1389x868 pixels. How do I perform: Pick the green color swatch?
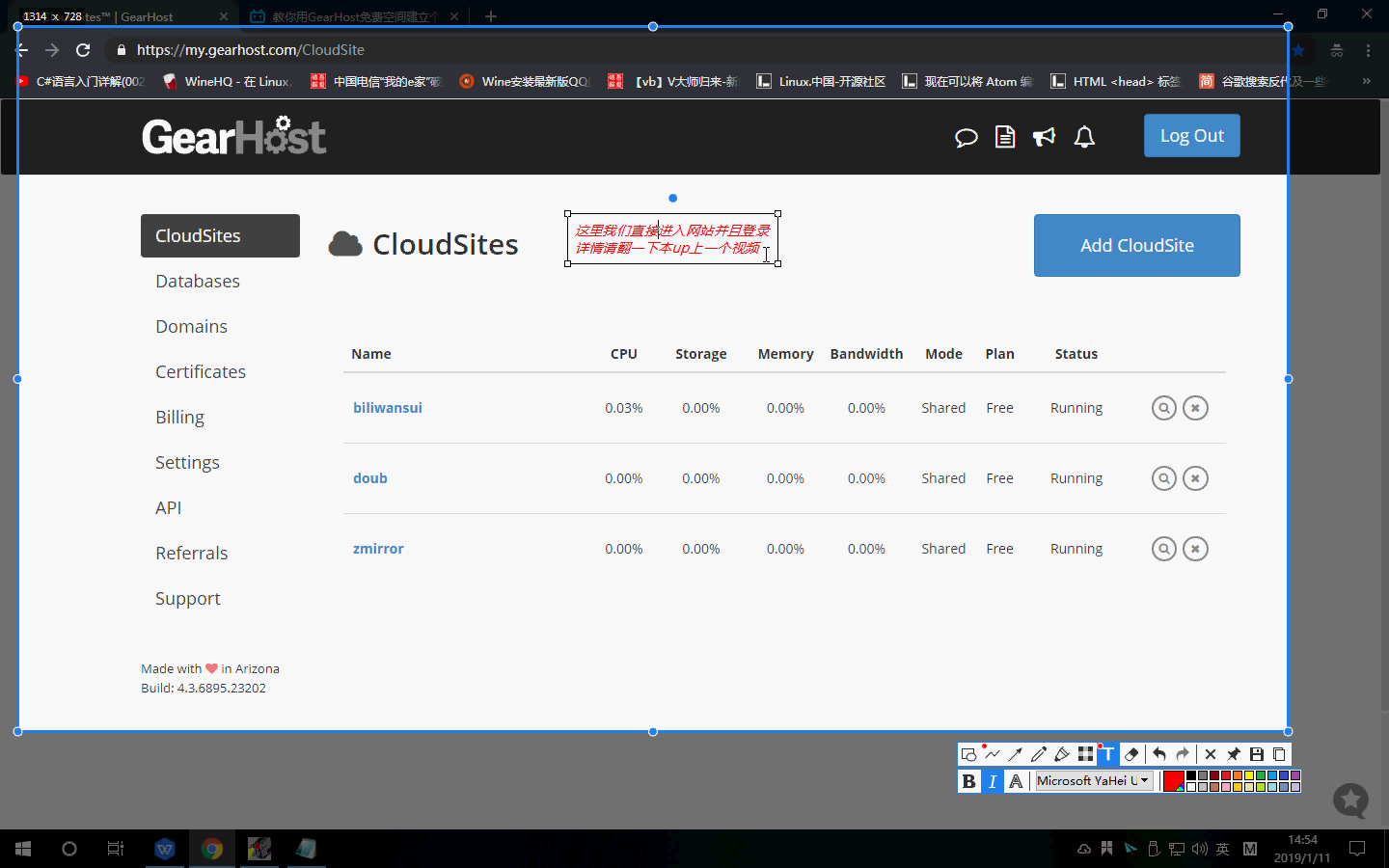[x=1261, y=775]
